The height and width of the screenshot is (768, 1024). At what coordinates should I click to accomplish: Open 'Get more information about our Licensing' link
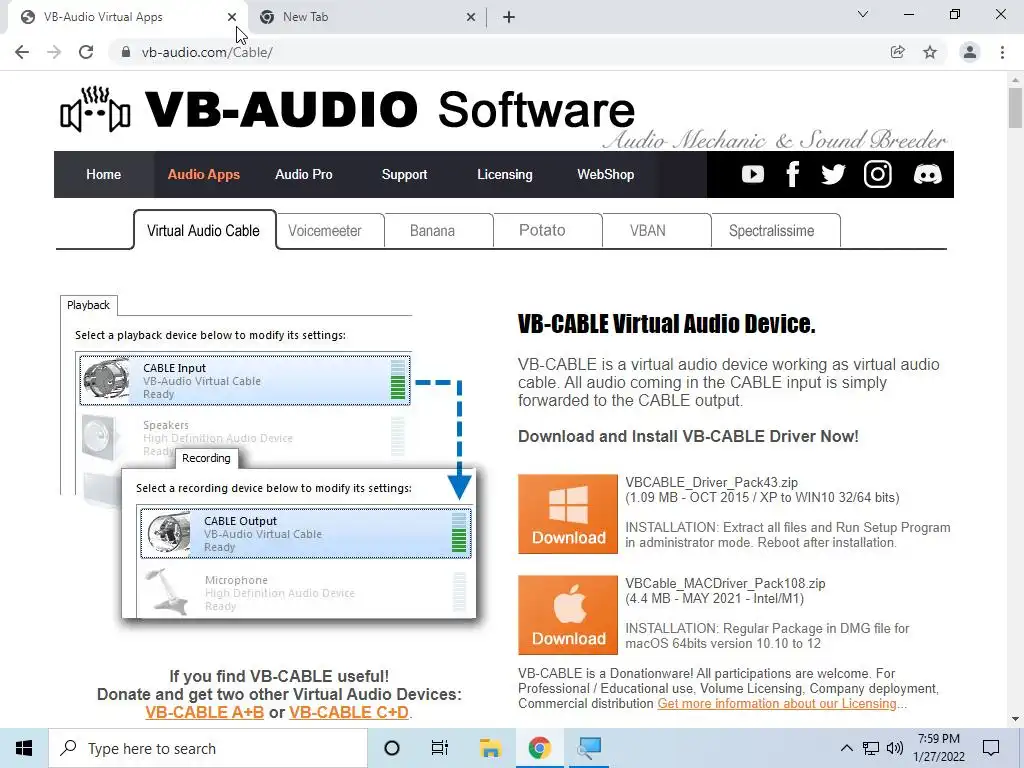(x=777, y=703)
